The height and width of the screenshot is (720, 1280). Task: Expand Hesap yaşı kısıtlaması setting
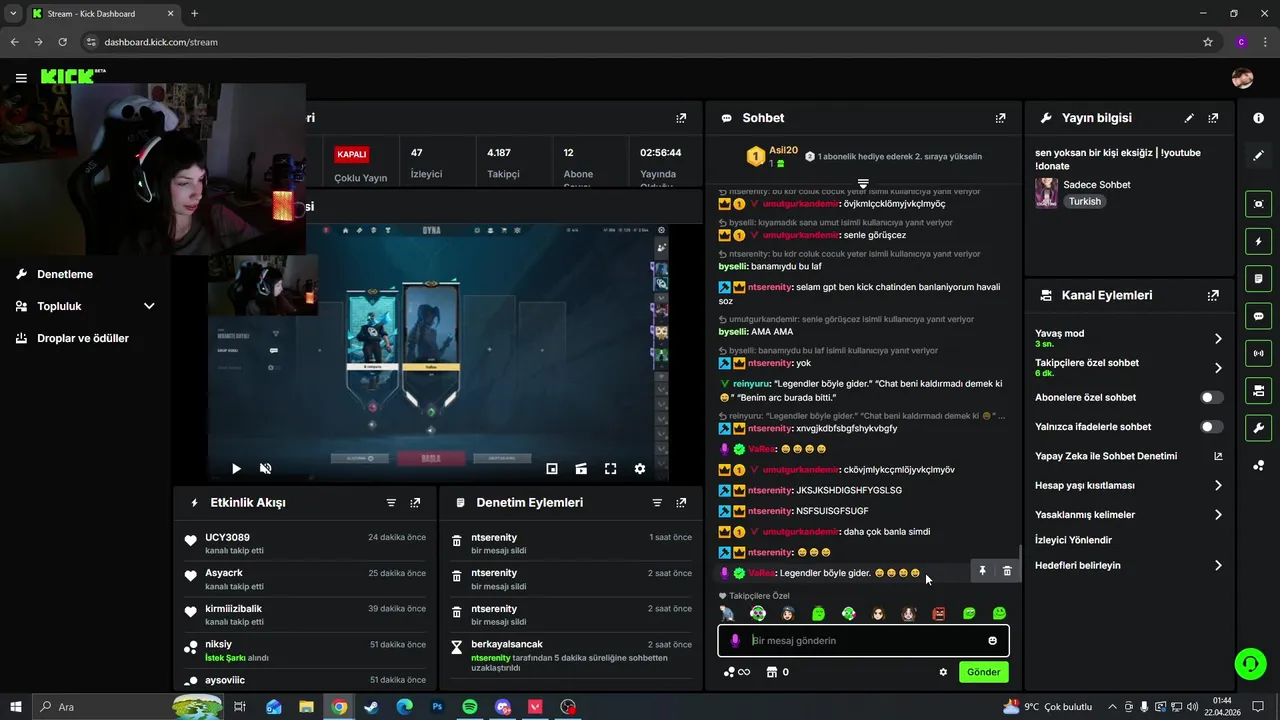click(x=1218, y=486)
